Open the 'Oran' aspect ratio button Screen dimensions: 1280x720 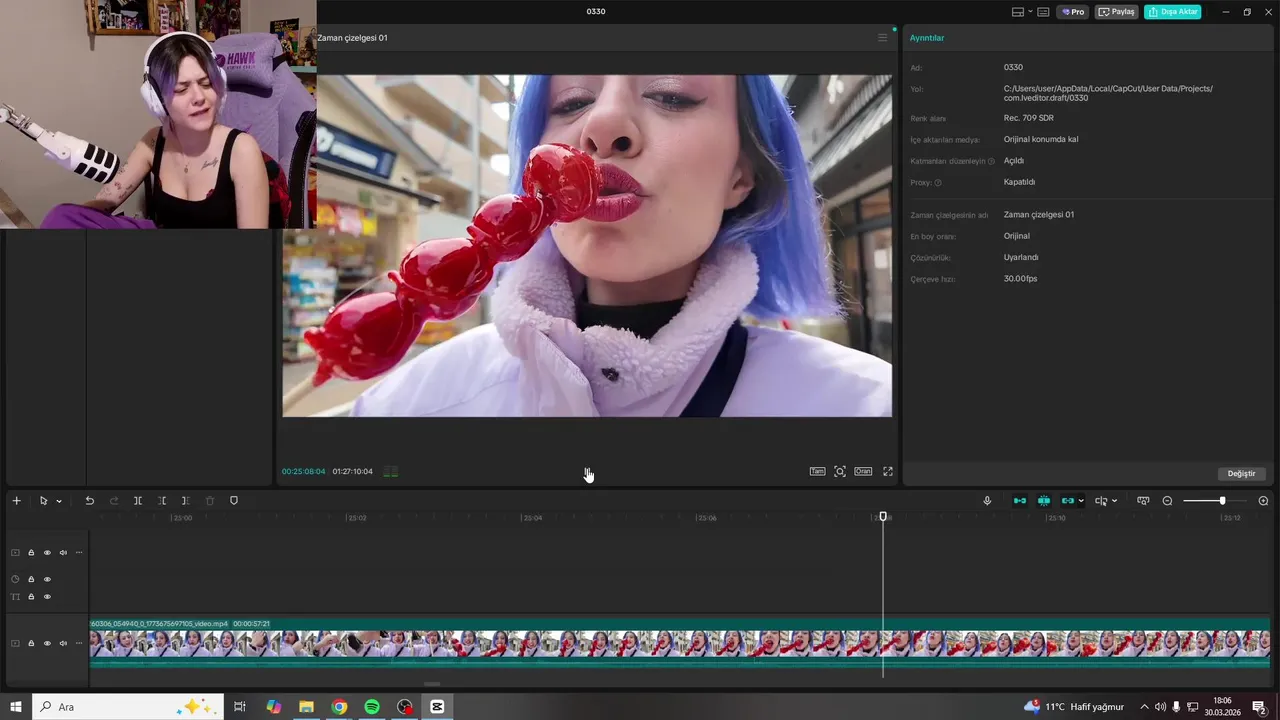[862, 472]
